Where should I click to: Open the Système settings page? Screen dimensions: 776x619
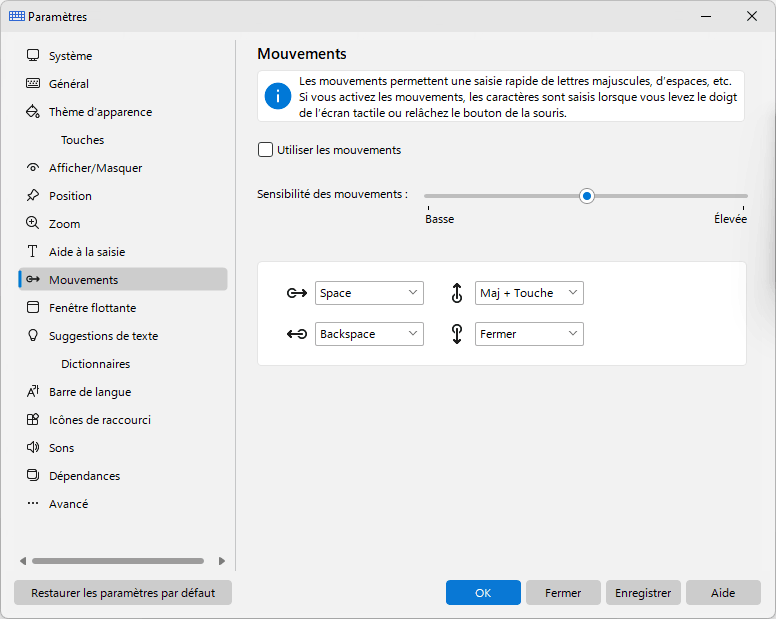[x=123, y=55]
